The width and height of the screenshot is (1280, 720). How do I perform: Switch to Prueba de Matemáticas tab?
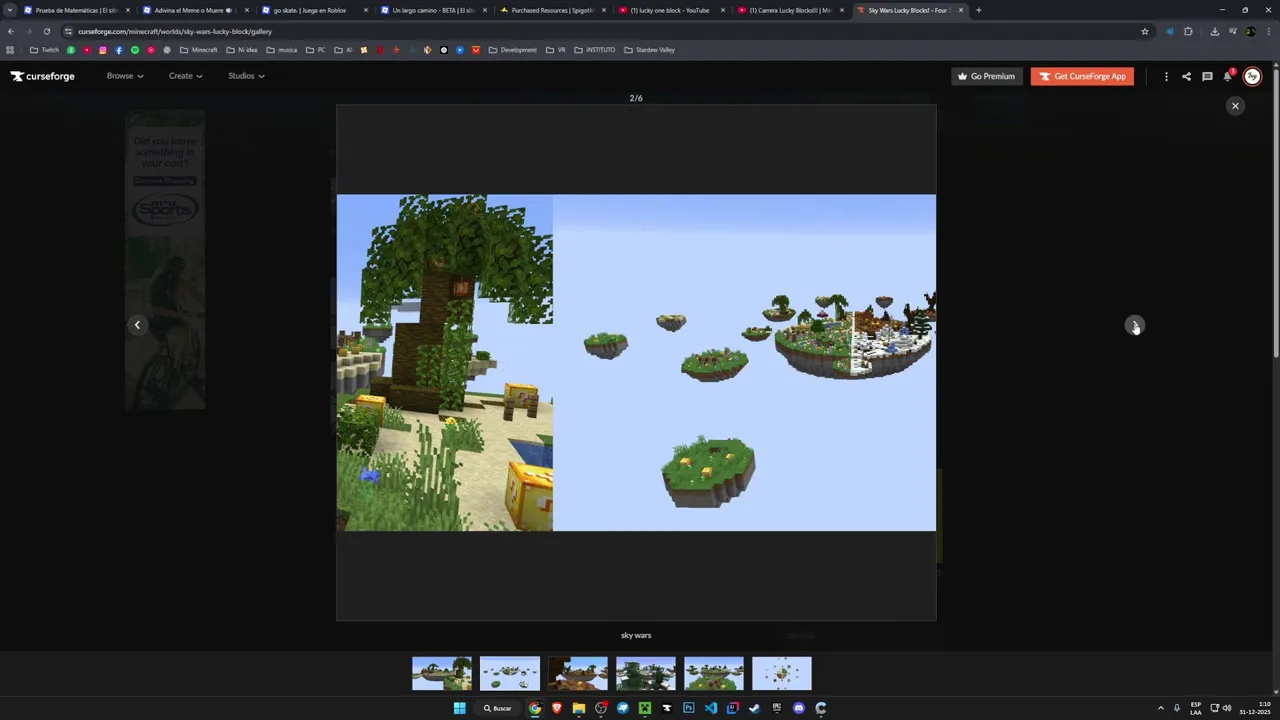(77, 10)
